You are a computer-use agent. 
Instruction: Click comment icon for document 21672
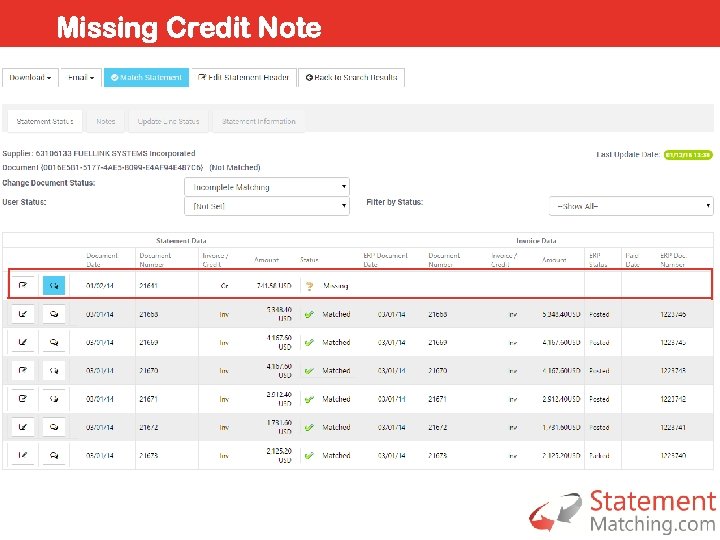(54, 427)
